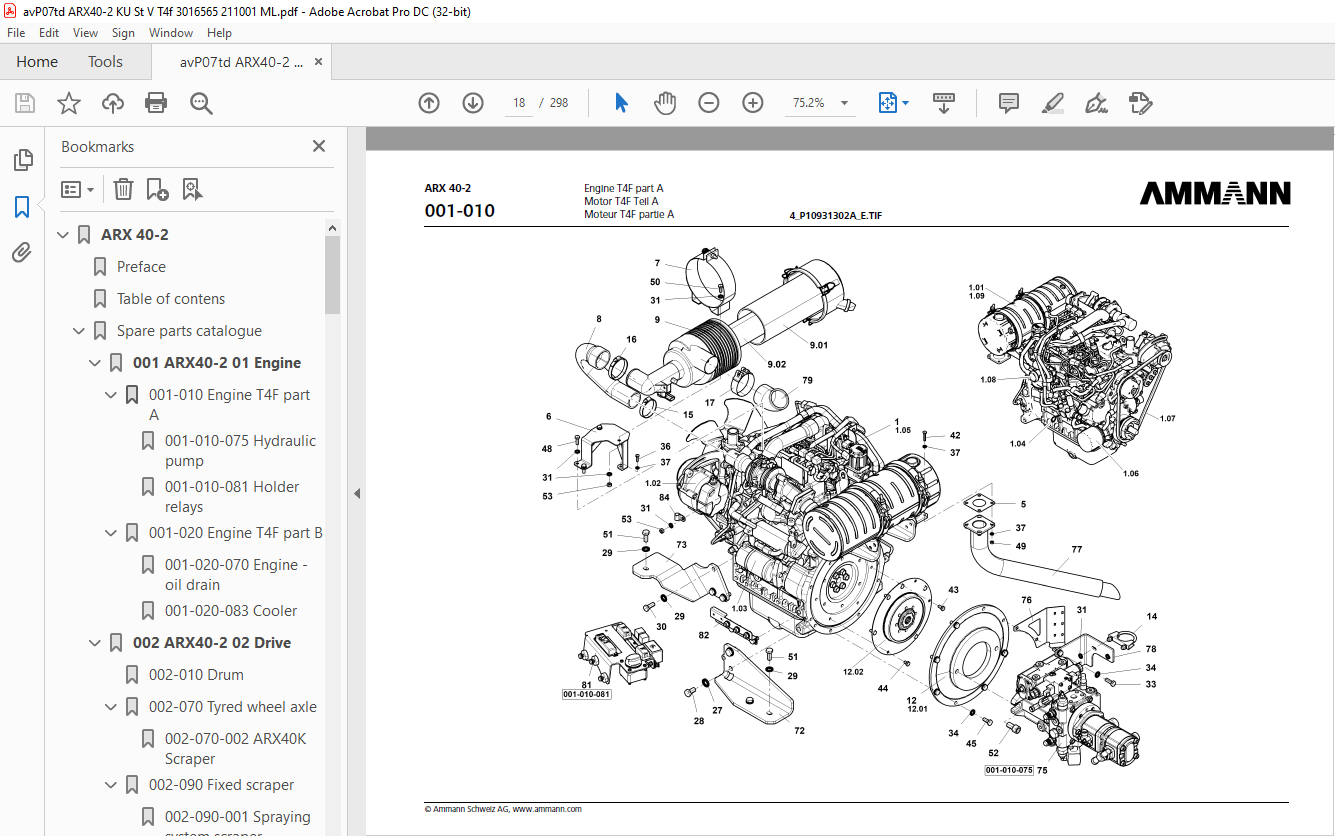Collapse the 002 ARX40-2 02 Drive node
This screenshot has height=836, width=1335.
click(x=95, y=643)
